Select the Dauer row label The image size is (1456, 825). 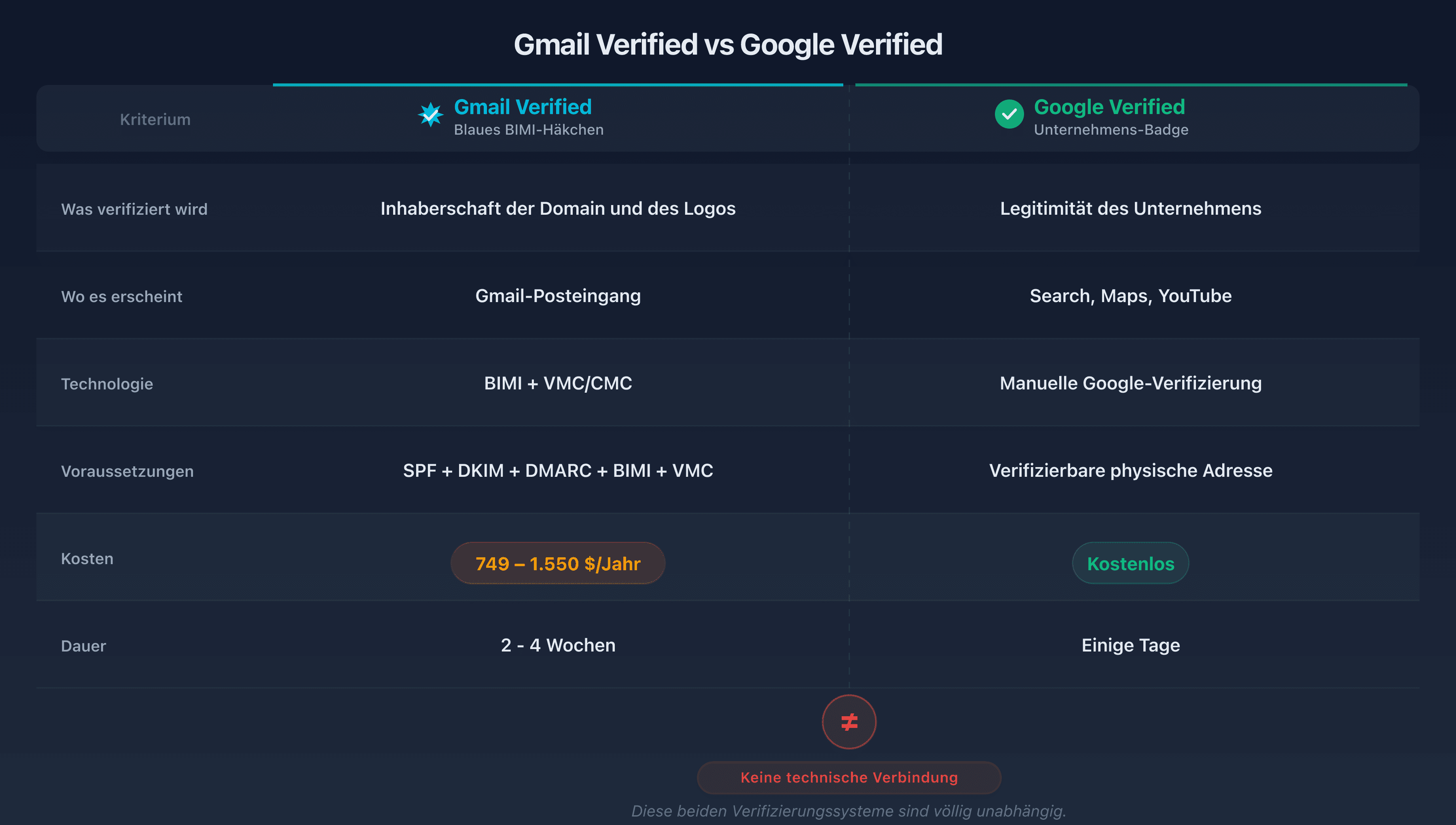point(83,645)
